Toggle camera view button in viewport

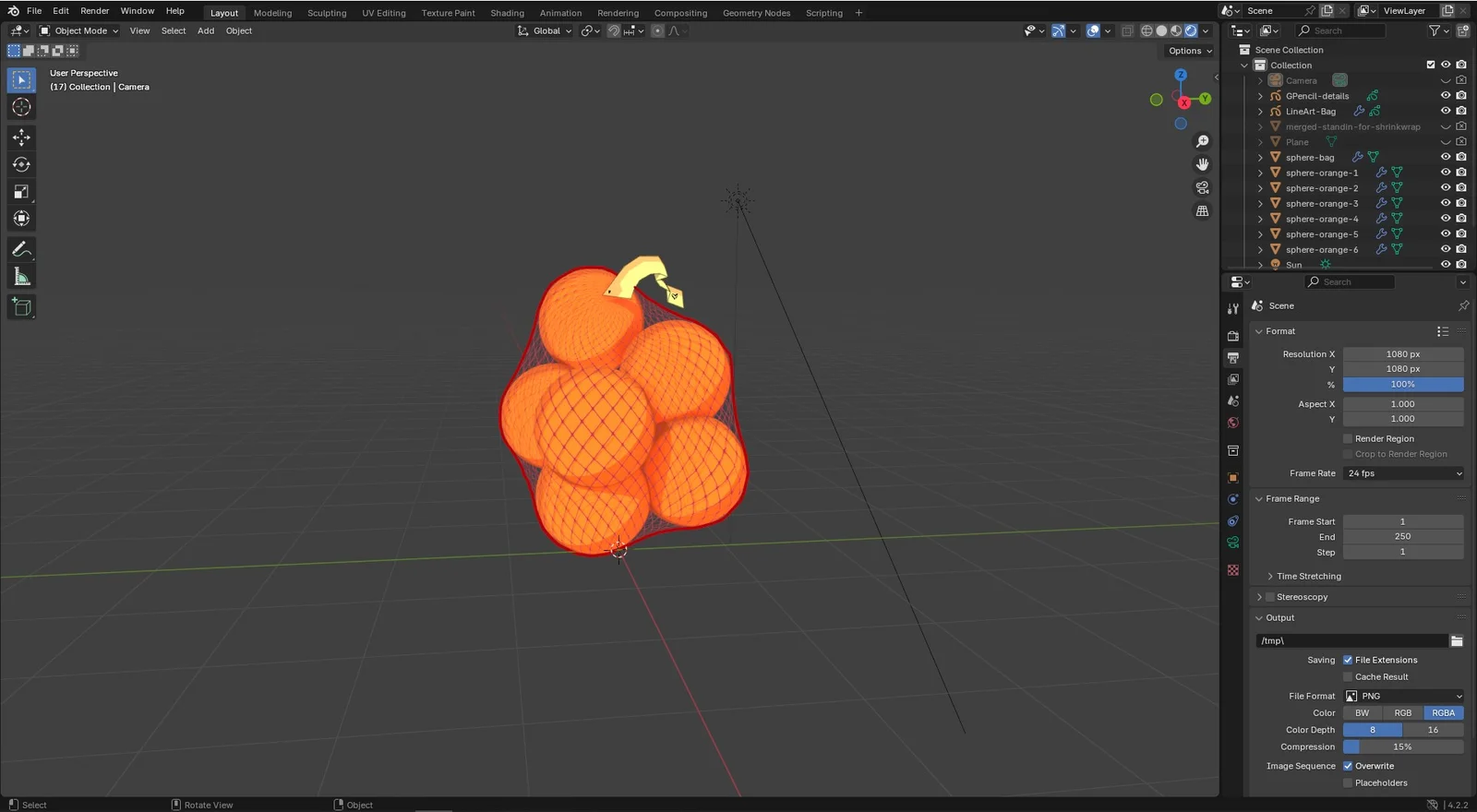(x=1202, y=187)
